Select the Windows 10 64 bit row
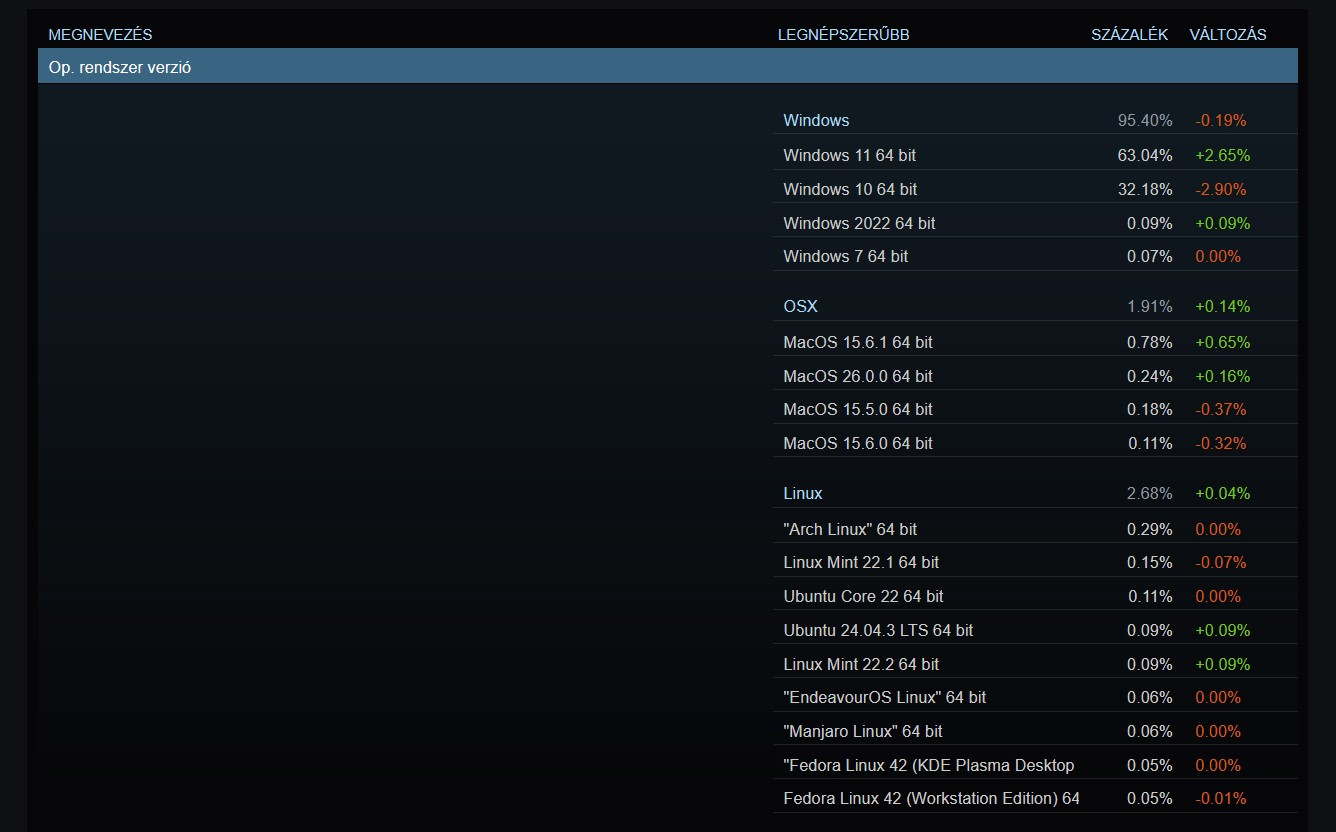The image size is (1336, 832). [x=850, y=189]
